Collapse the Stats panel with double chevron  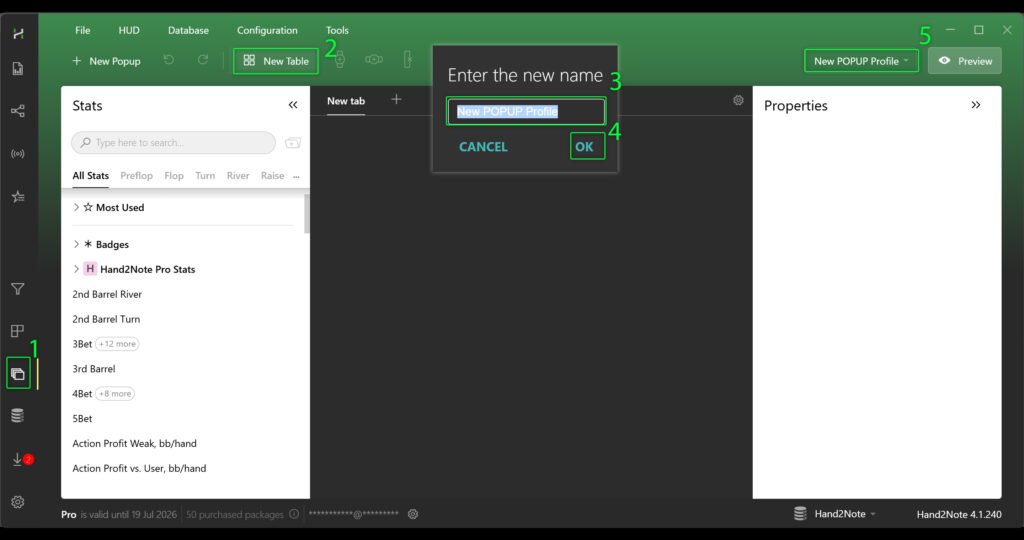[x=293, y=105]
